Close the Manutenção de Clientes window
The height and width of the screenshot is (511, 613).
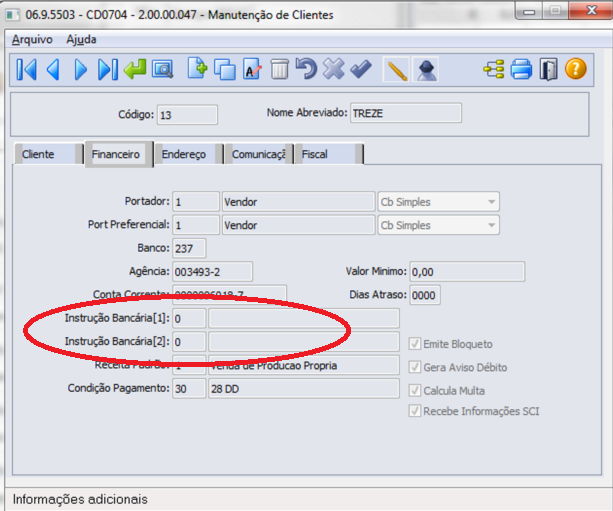591,11
